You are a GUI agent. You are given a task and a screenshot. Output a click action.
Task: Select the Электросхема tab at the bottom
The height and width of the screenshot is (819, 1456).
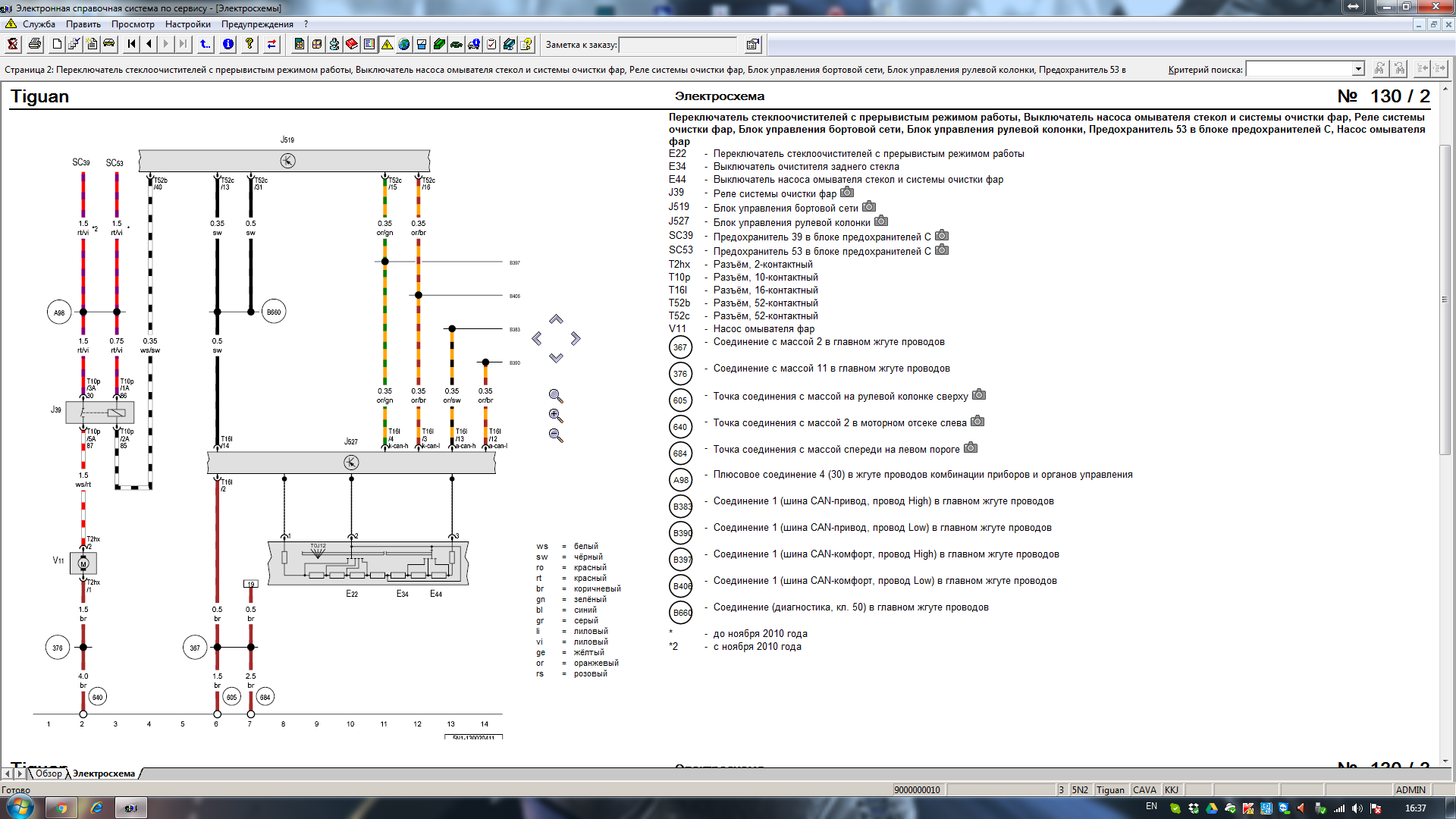coord(104,773)
